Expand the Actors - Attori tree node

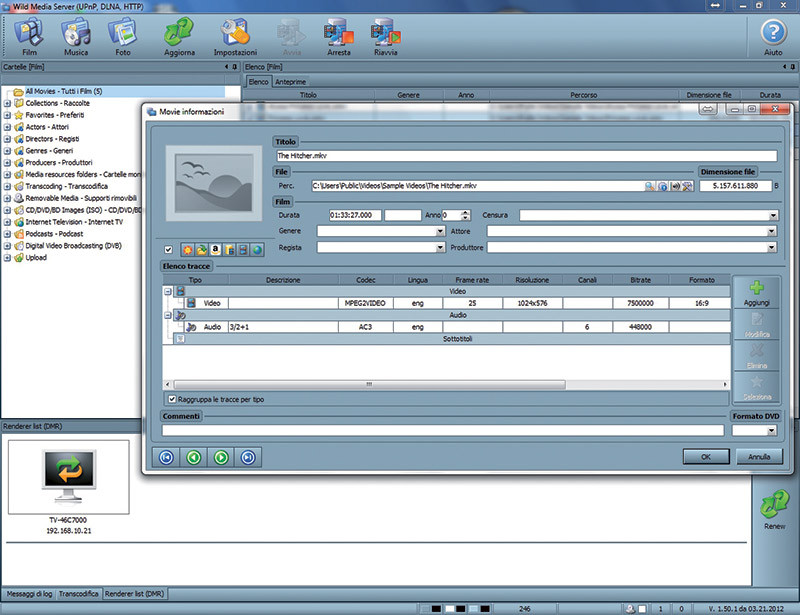(7, 127)
